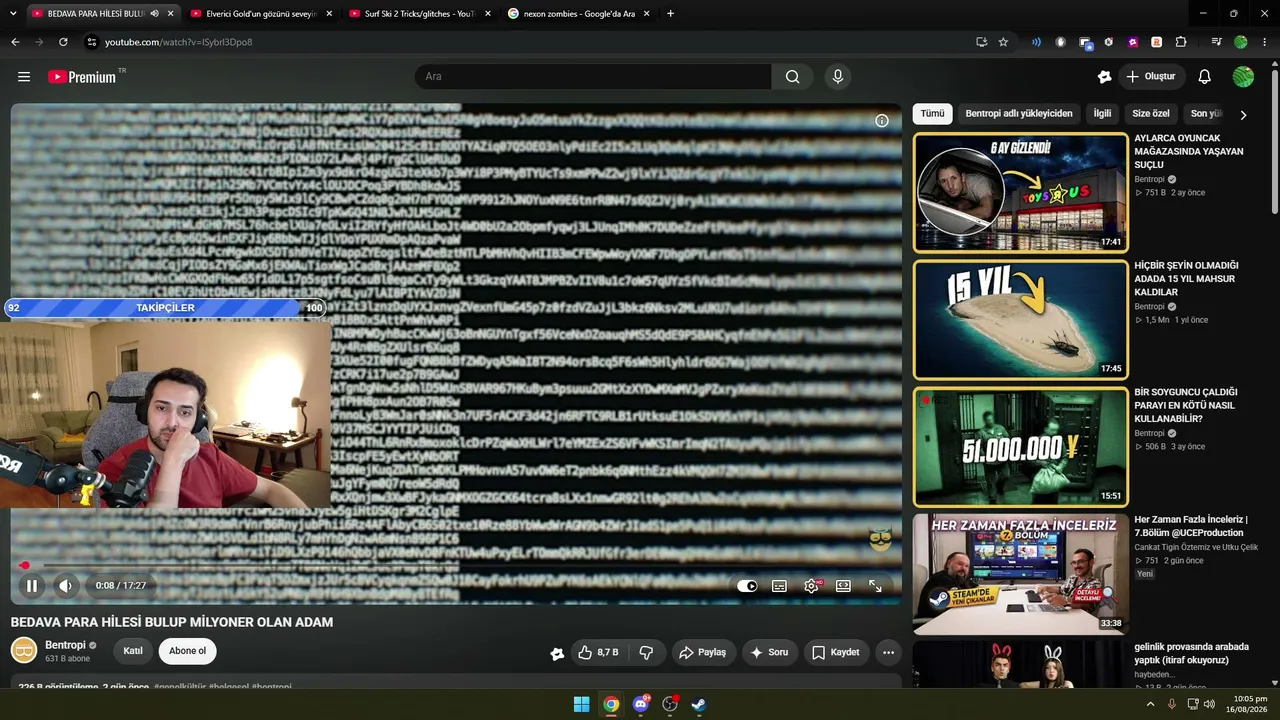The width and height of the screenshot is (1280, 720).
Task: Open the YouTube guide hamburger menu
Action: [x=24, y=77]
